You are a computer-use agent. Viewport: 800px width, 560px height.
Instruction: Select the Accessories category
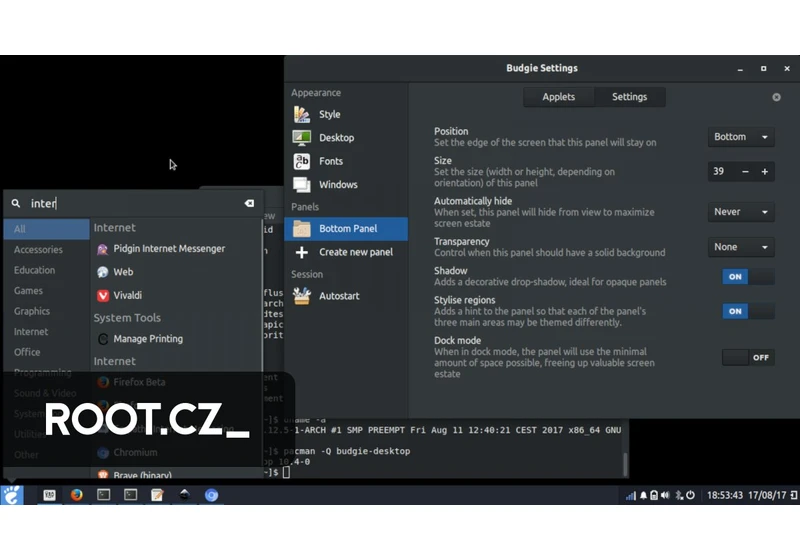[46, 249]
